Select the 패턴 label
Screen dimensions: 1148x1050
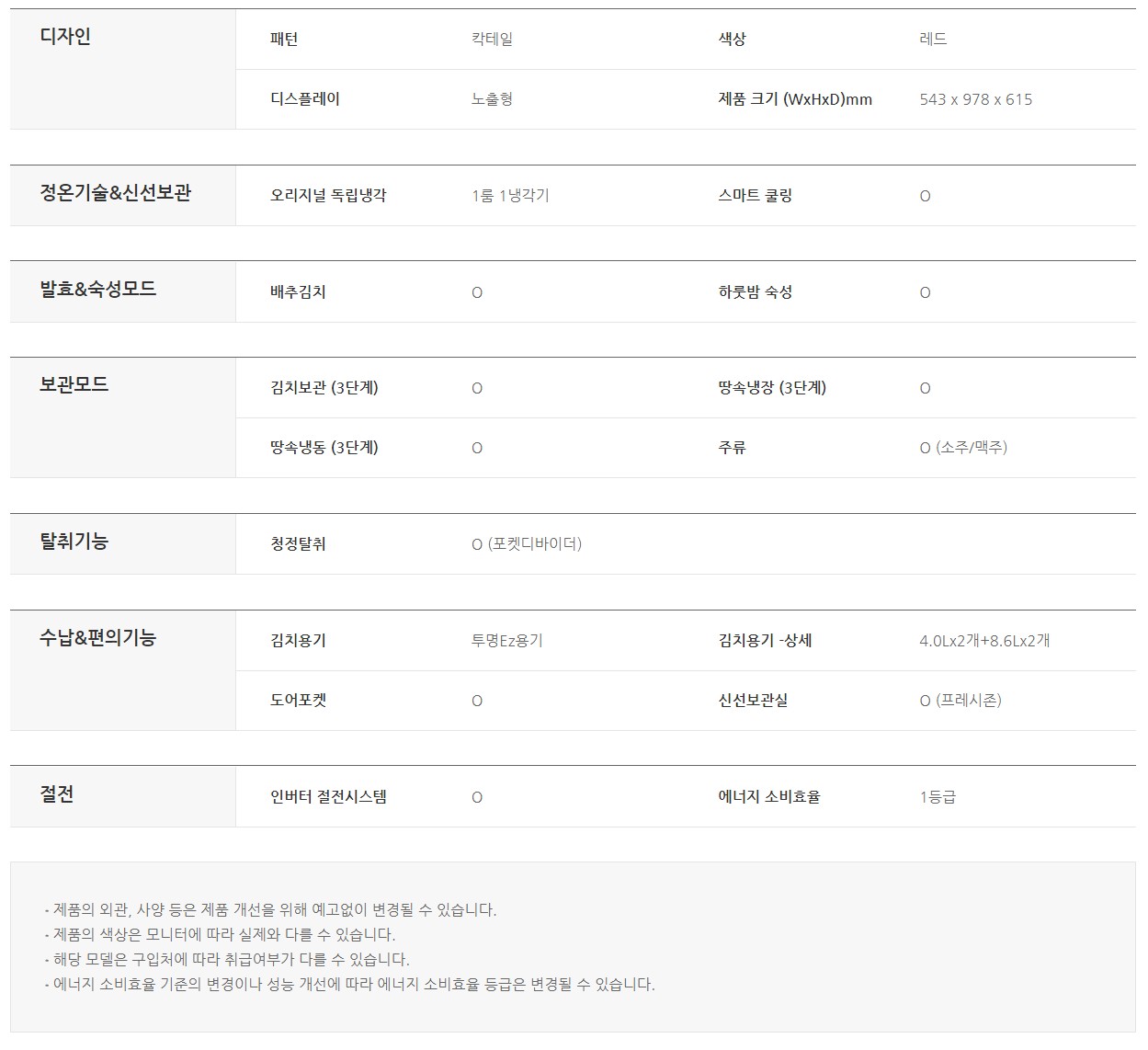coord(284,40)
